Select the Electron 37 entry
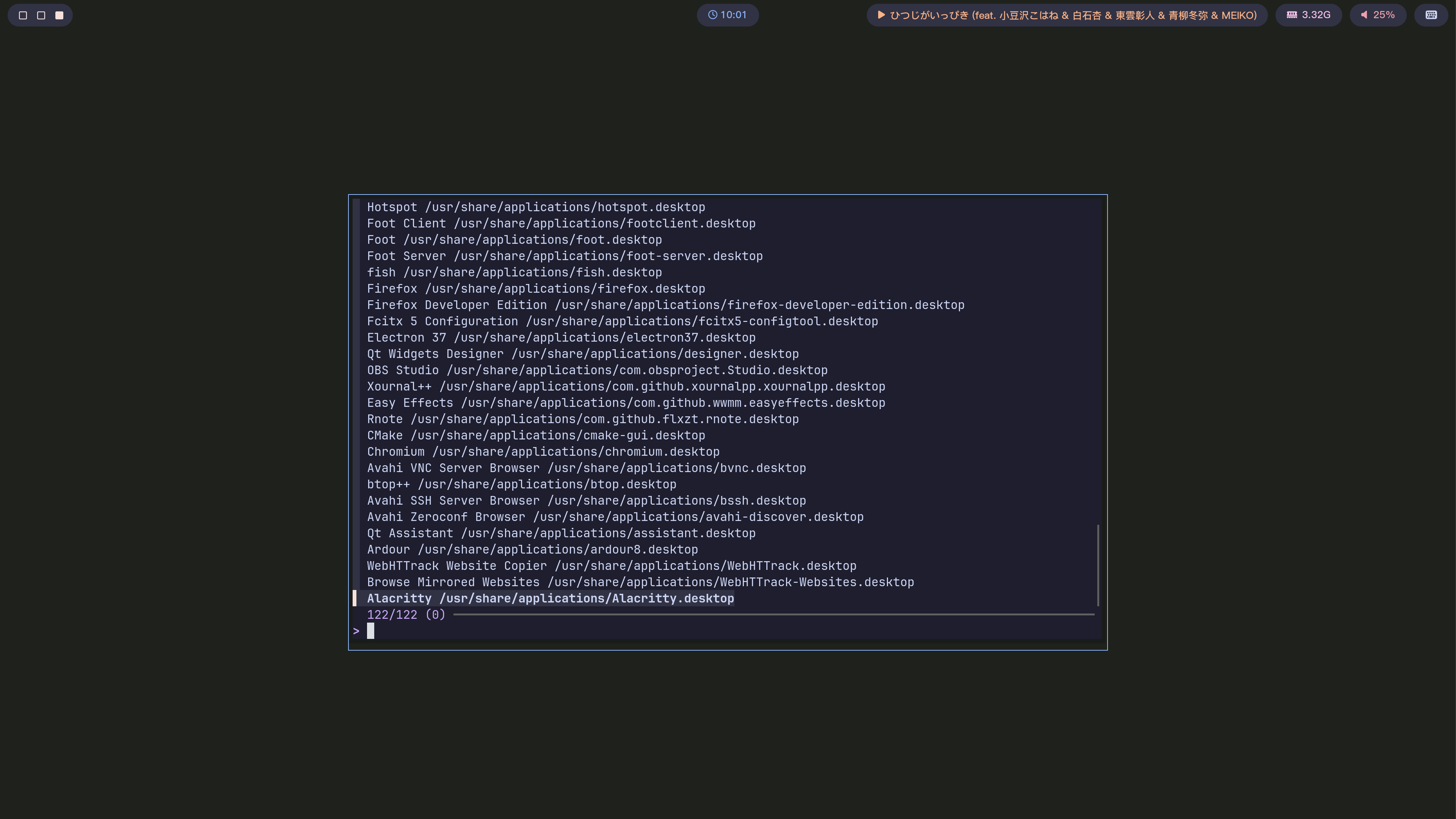Screen dimensions: 1456x819 [x=561, y=338]
